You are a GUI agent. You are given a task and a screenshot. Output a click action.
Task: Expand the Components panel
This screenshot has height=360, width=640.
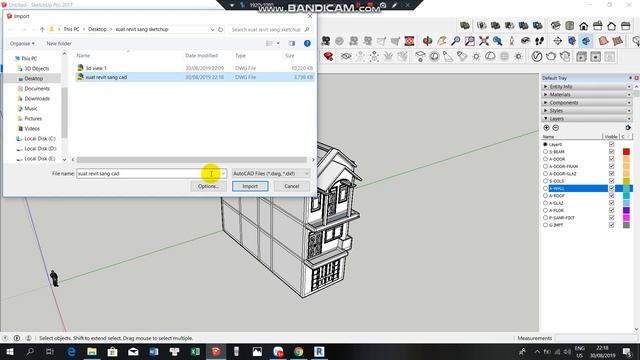(x=587, y=102)
